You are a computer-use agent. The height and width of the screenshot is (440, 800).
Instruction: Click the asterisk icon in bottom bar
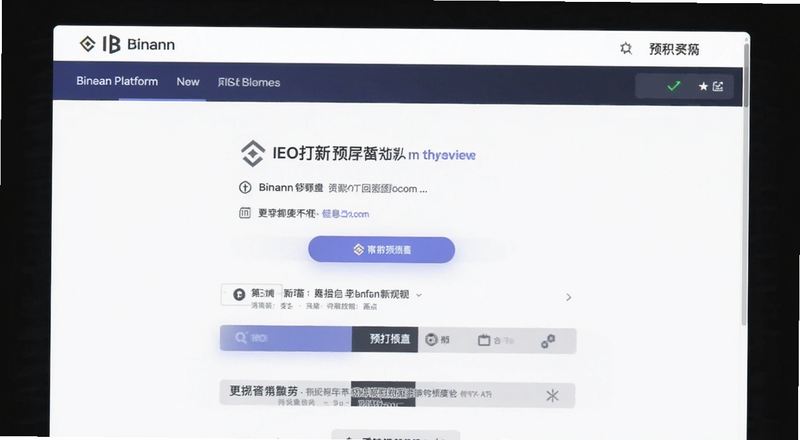[x=553, y=395]
